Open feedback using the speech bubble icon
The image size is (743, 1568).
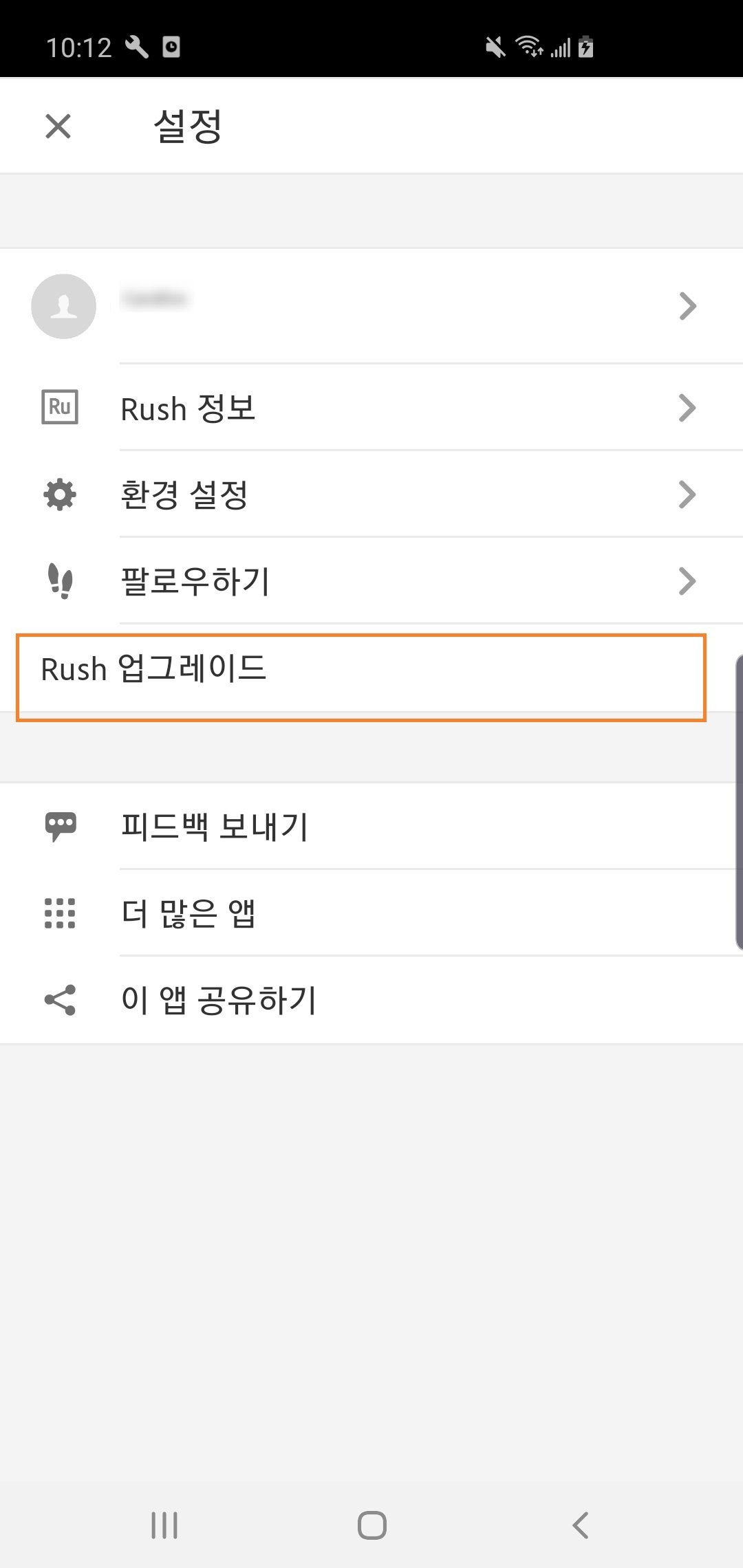click(x=61, y=827)
